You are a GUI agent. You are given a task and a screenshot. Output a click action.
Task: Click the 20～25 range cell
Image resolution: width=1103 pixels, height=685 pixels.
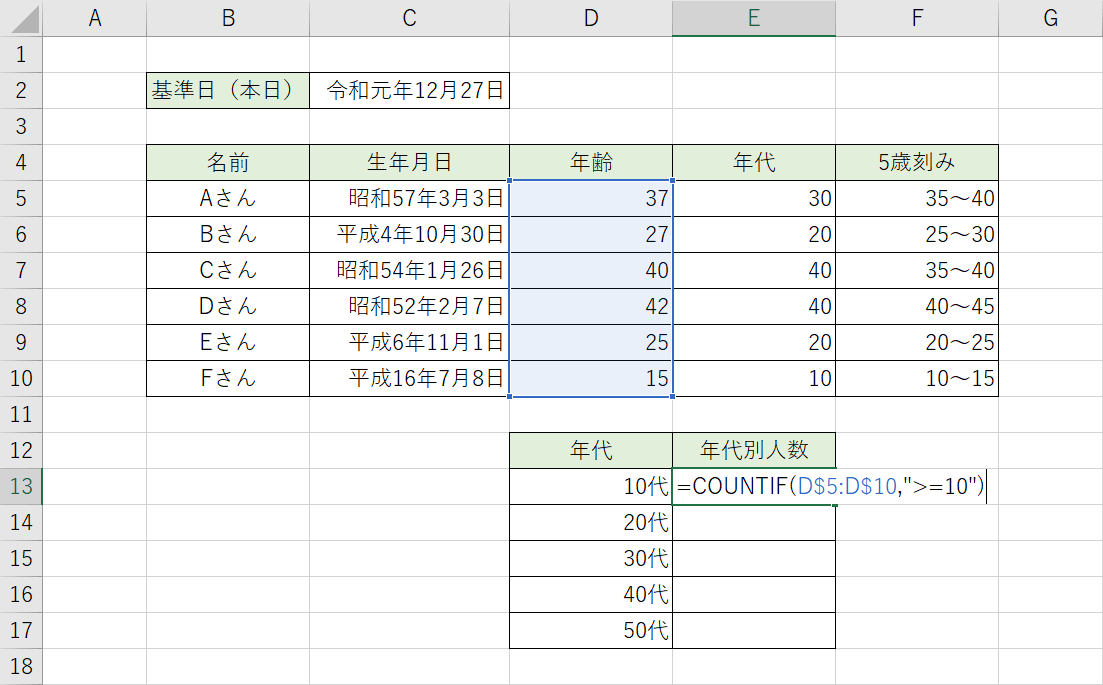[917, 342]
